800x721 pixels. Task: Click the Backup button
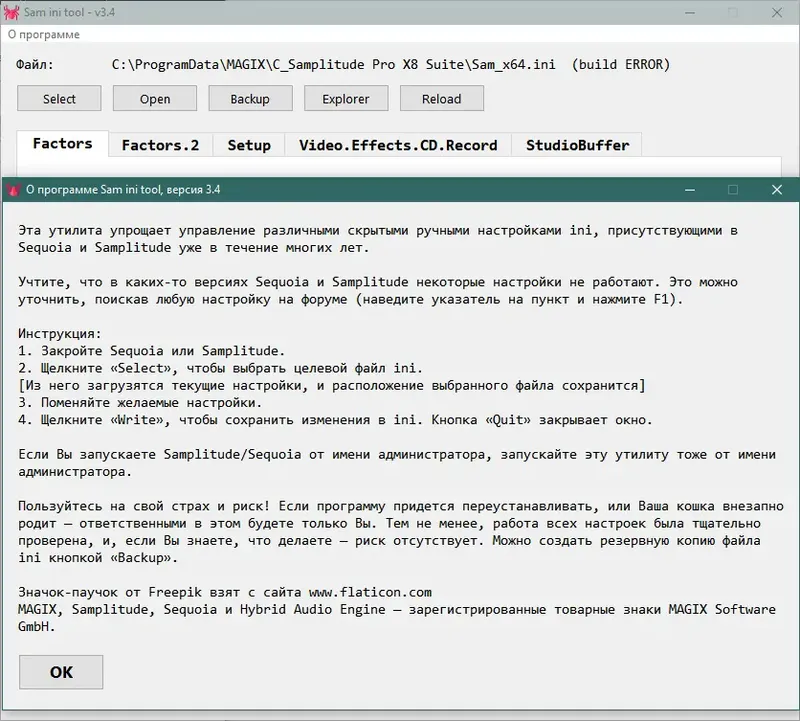coord(250,98)
